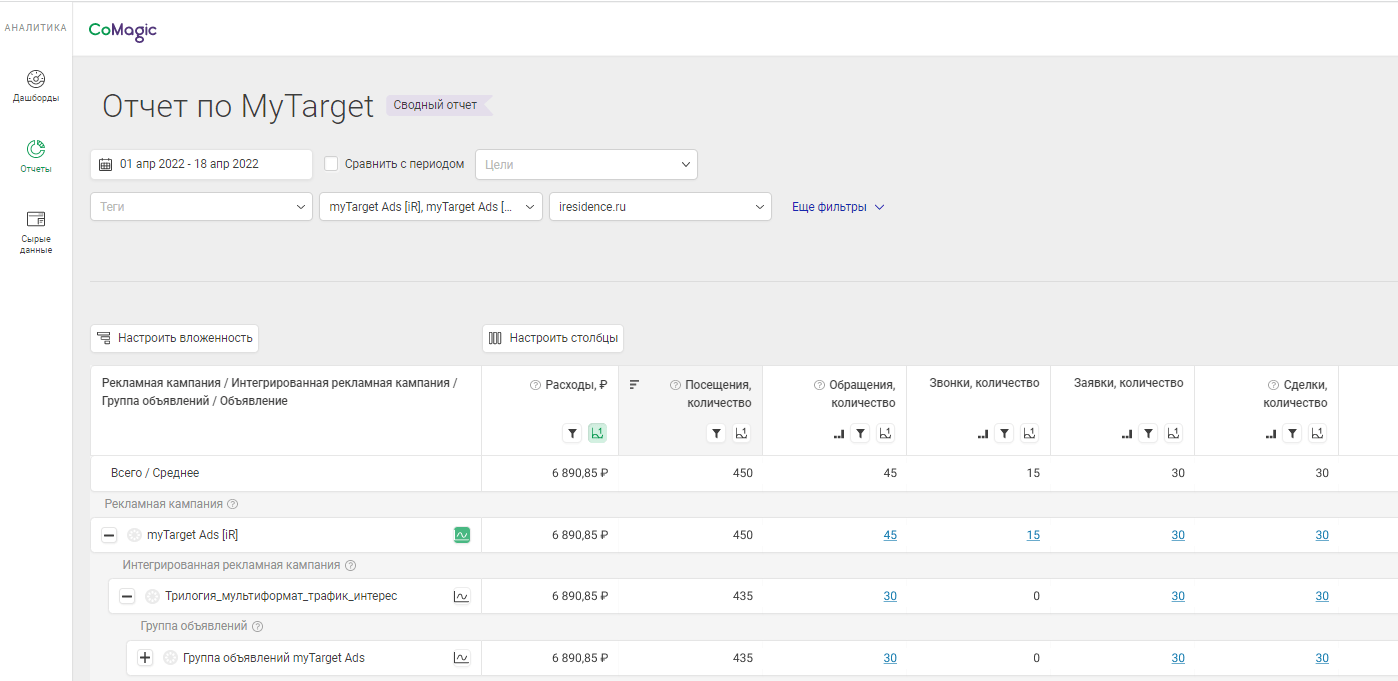
Task: Open the Отчеты sidebar section
Action: tap(35, 157)
